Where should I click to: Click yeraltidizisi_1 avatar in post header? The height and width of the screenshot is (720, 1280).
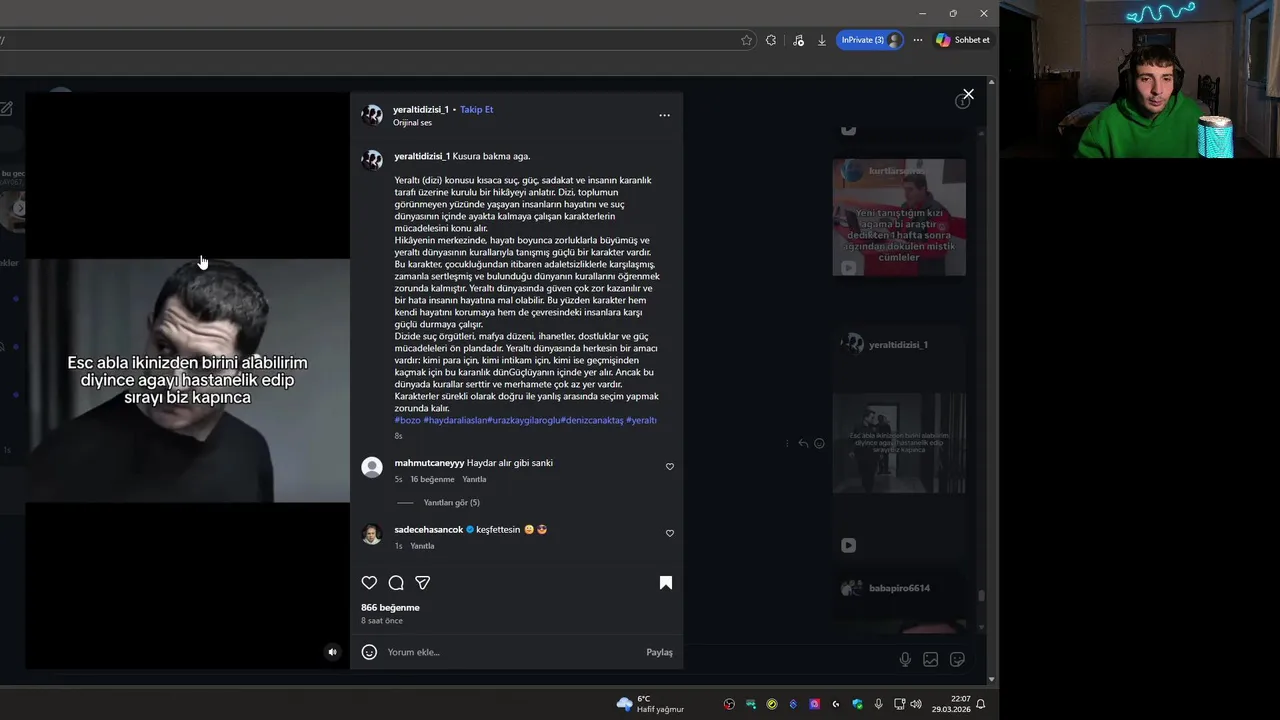click(372, 115)
